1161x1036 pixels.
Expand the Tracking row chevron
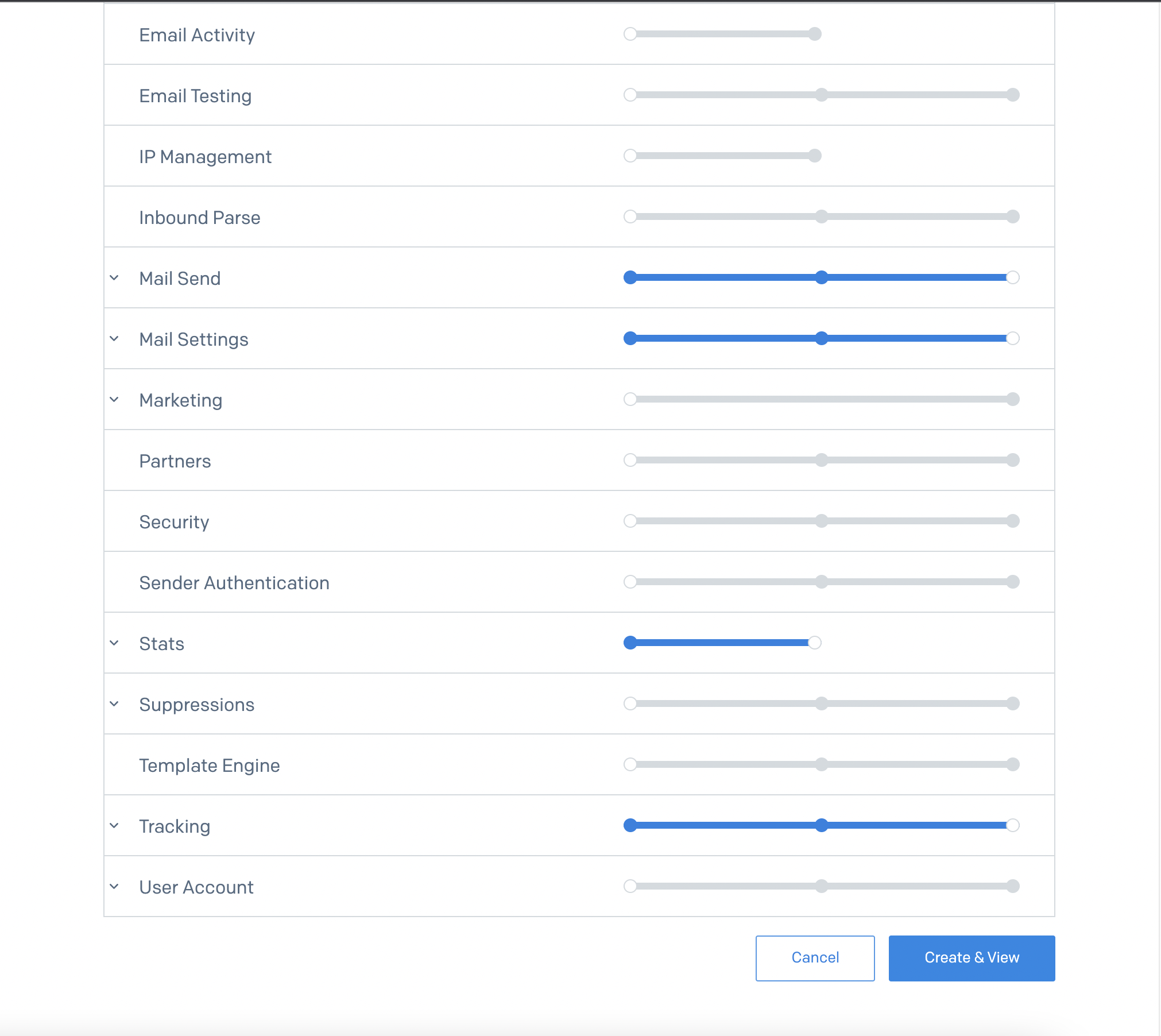[114, 826]
